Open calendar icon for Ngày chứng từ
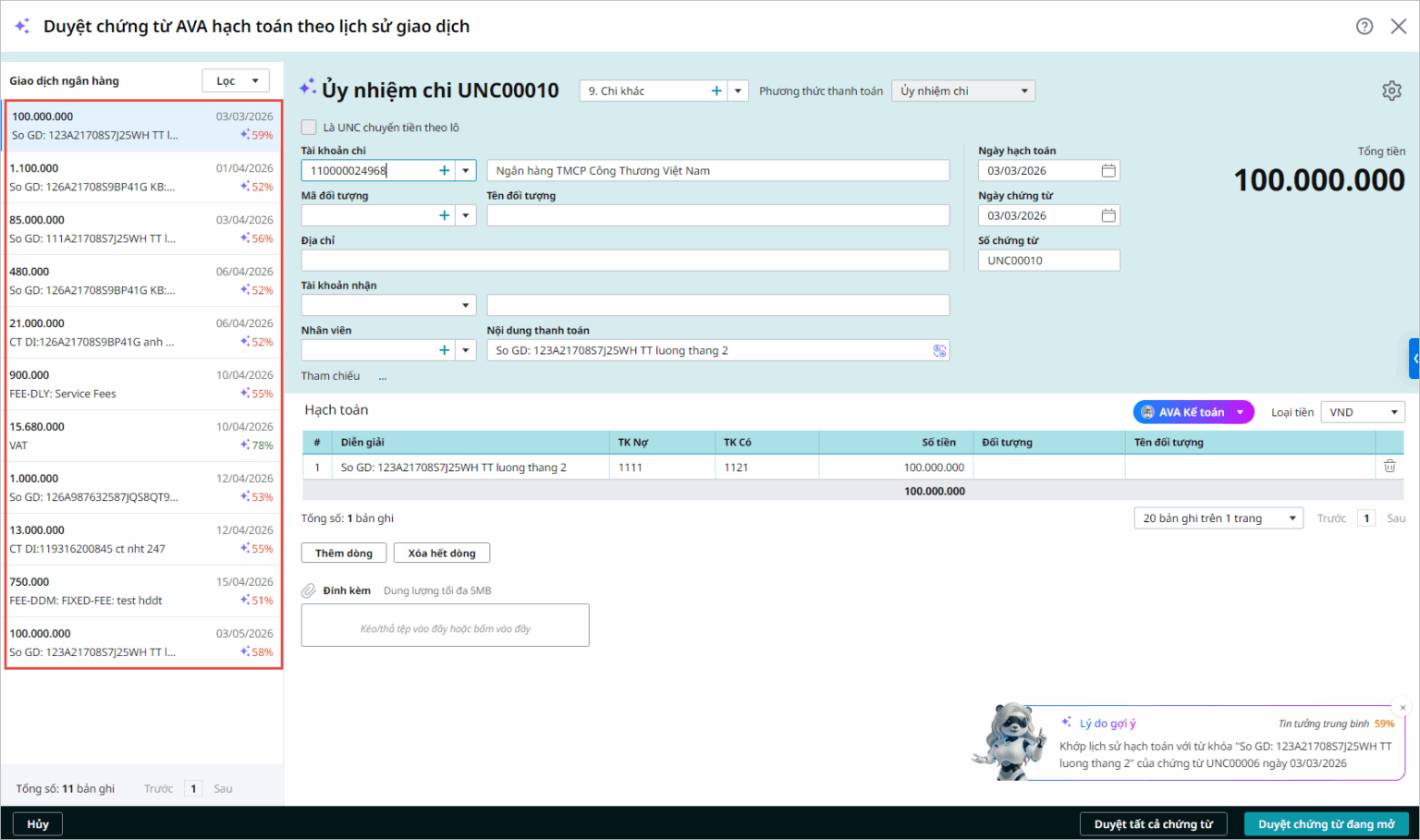The height and width of the screenshot is (840, 1420). pos(1108,215)
